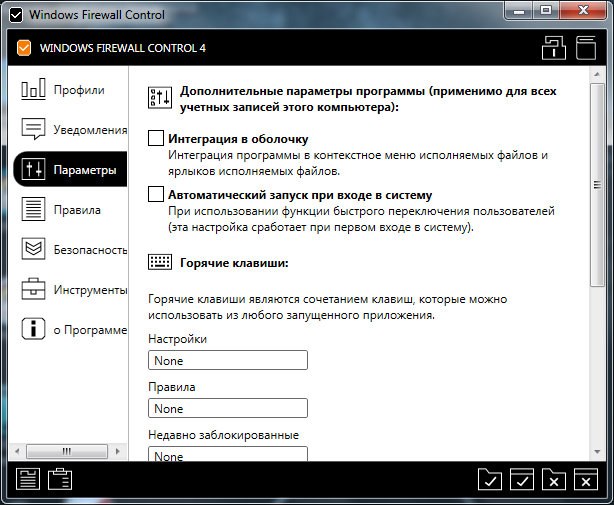This screenshot has height=505, width=614.
Task: Click the title bar checkbox app icon
Action: pyautogui.click(x=16, y=15)
